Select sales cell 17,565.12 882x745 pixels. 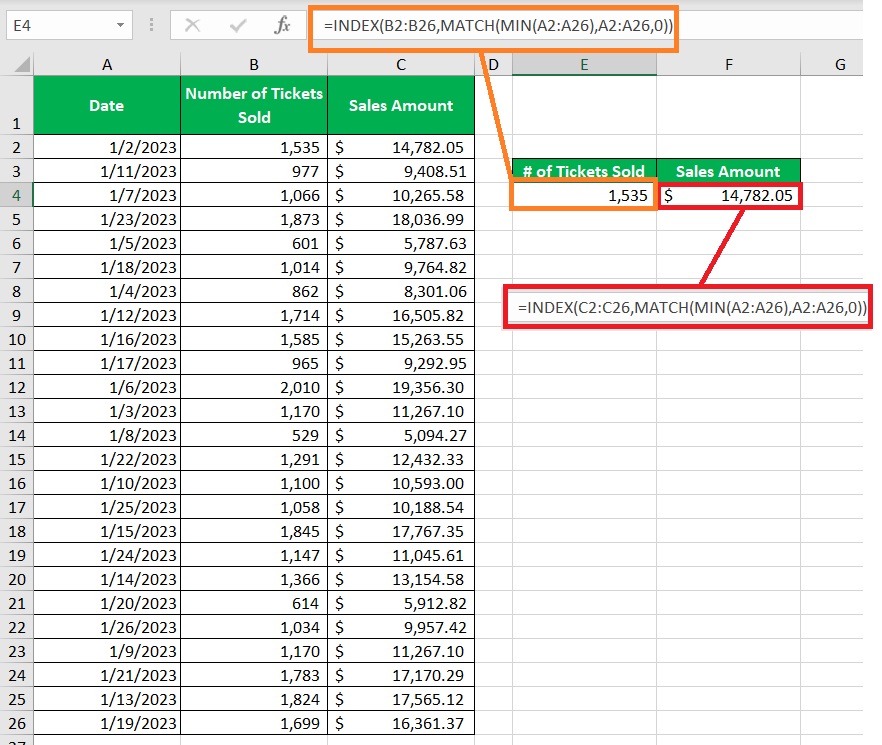[x=400, y=699]
